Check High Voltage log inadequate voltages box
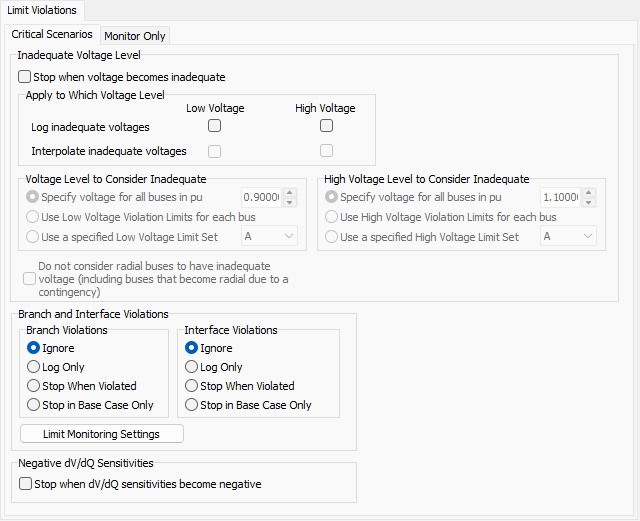The image size is (640, 521). click(326, 126)
